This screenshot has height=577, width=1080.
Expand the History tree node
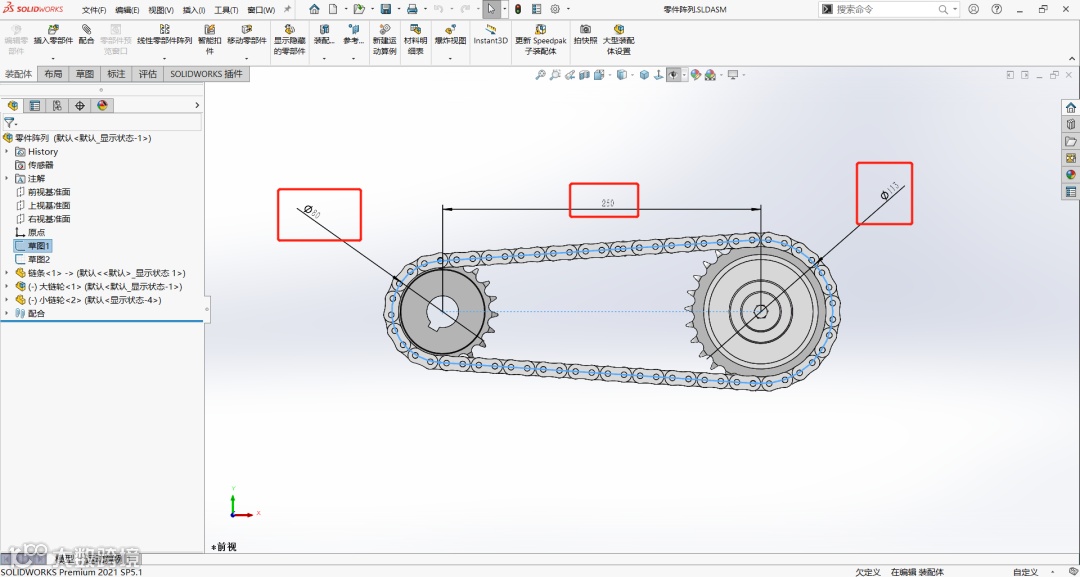coord(7,151)
